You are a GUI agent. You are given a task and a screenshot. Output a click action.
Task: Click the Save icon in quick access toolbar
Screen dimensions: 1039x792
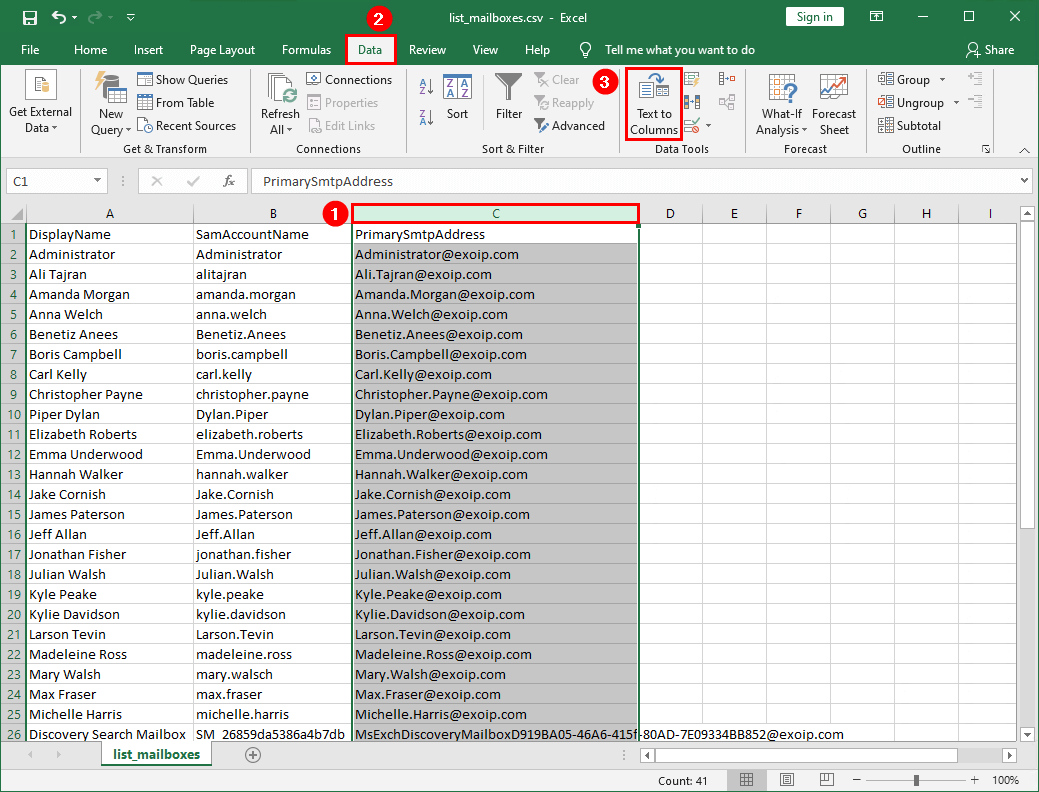(x=28, y=14)
